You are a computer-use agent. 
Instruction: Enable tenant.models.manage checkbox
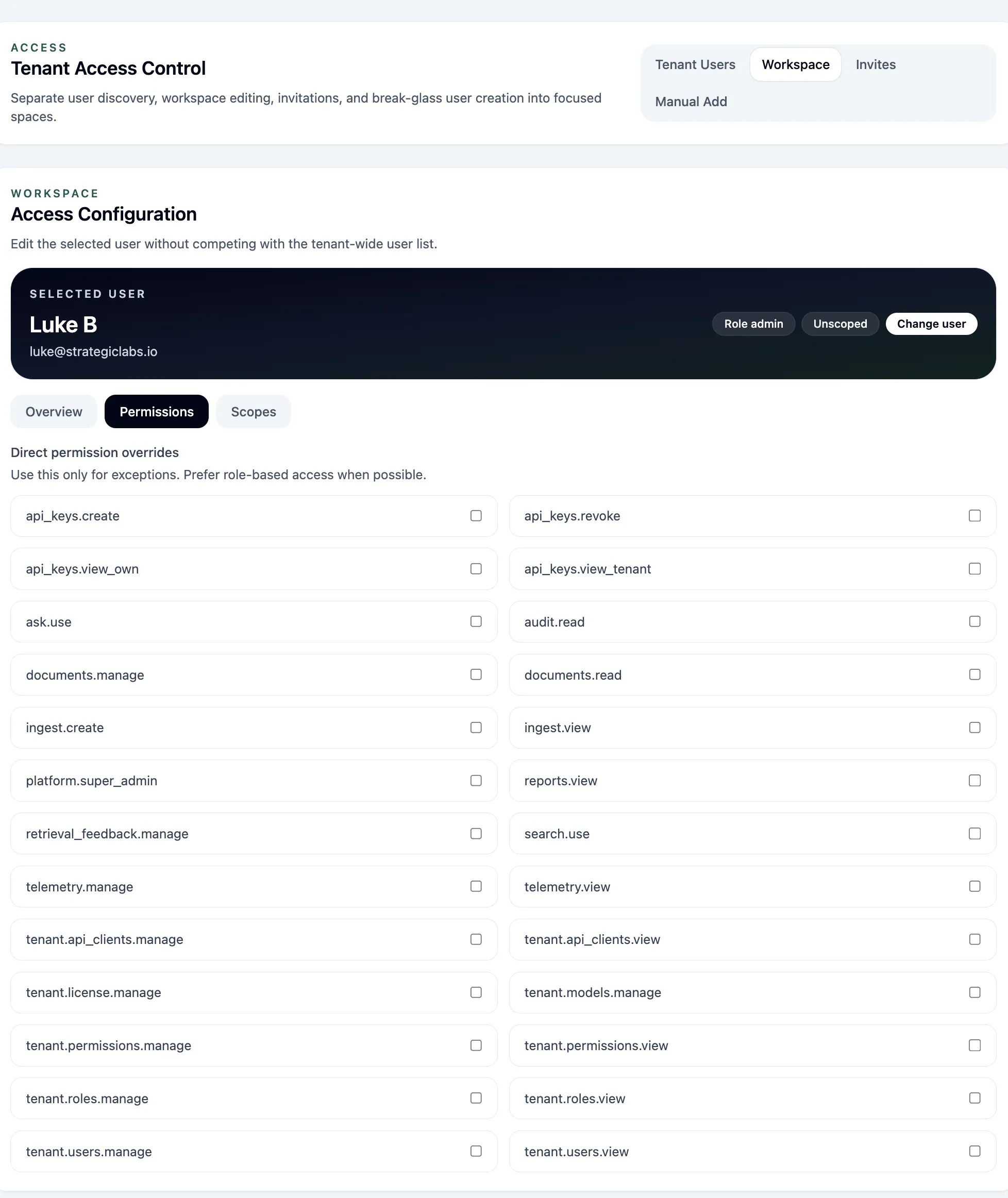975,992
